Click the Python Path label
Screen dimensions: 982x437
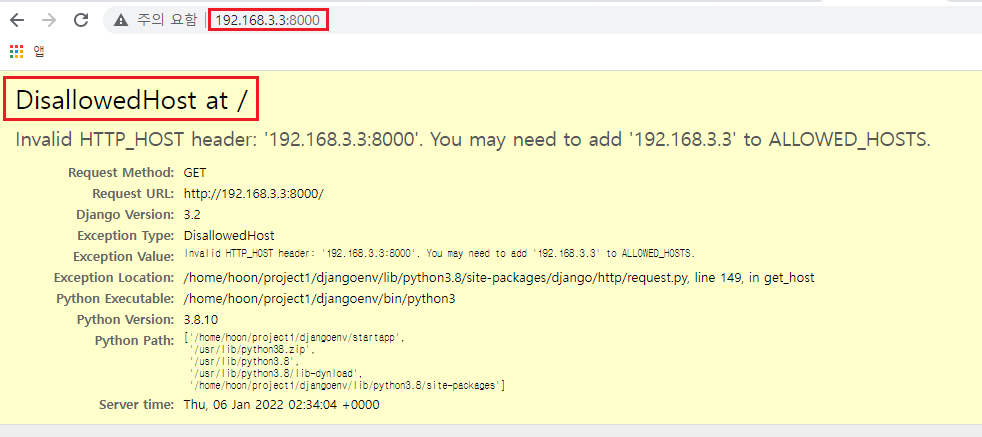click(x=134, y=341)
